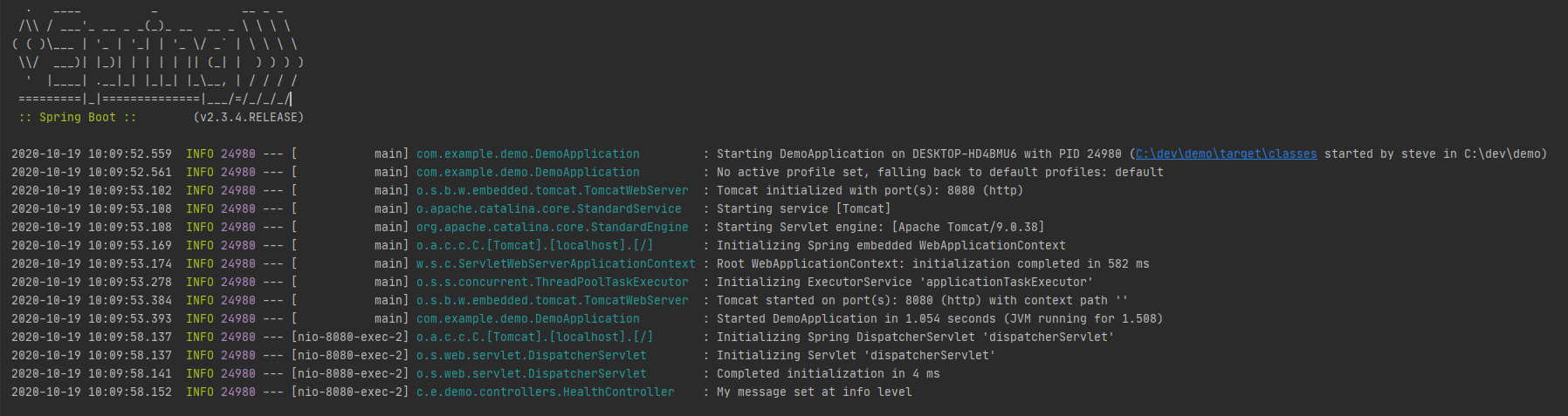Viewport: 1568px width, 416px height.
Task: Click the timestamp 2020-10-19 10:09:53.393
Action: click(x=92, y=319)
